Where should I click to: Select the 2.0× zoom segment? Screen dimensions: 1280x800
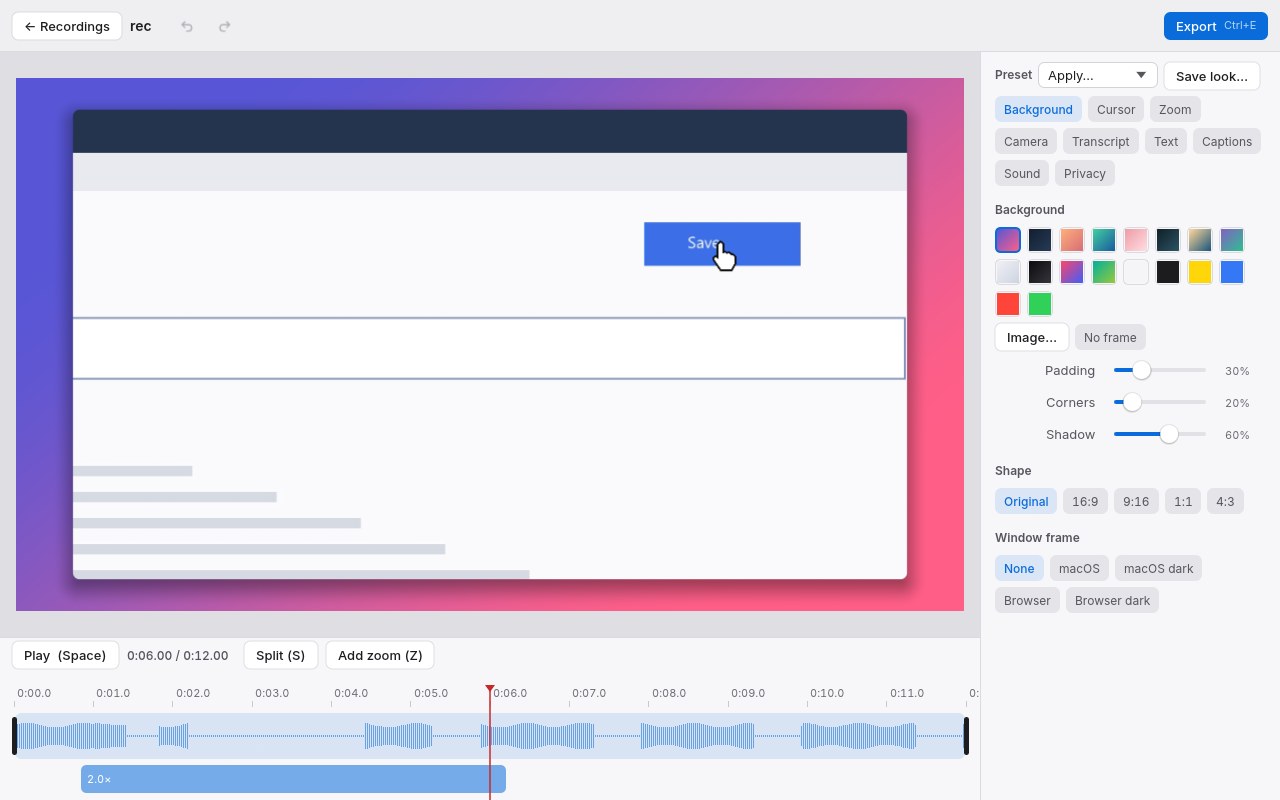coord(293,779)
